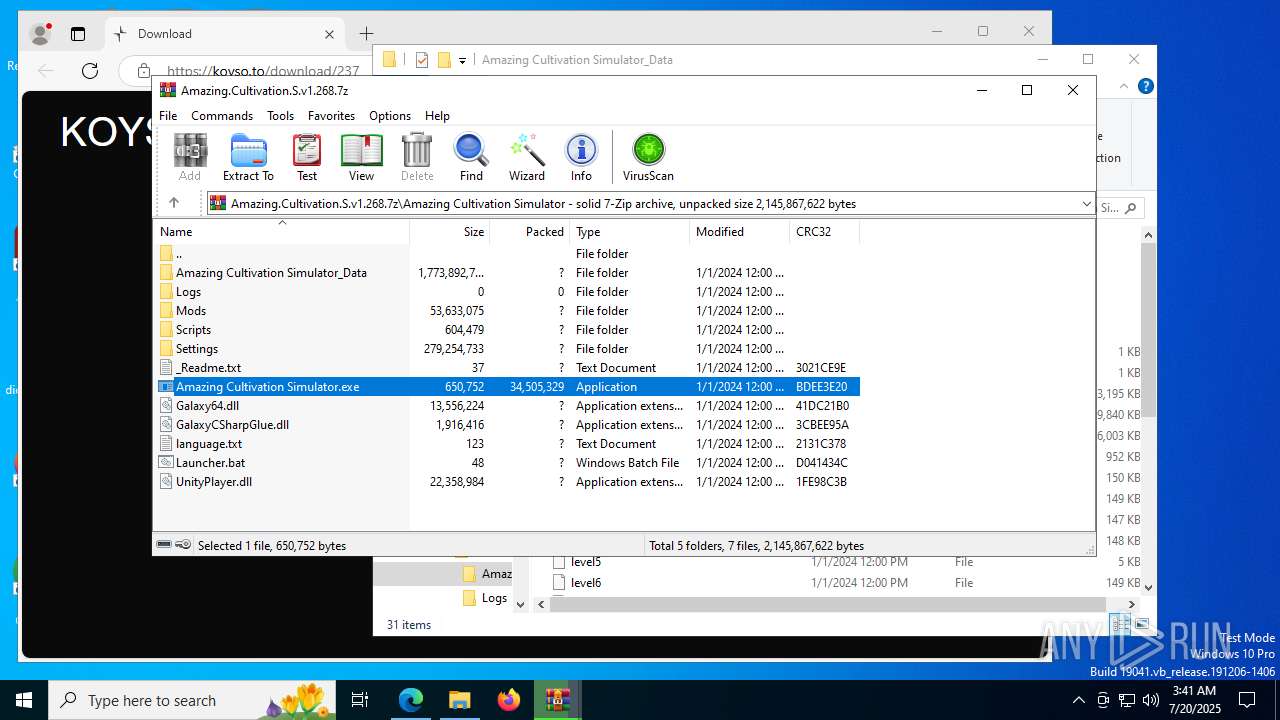The height and width of the screenshot is (720, 1280).
Task: Sort by CRC32 column header
Action: coord(825,232)
